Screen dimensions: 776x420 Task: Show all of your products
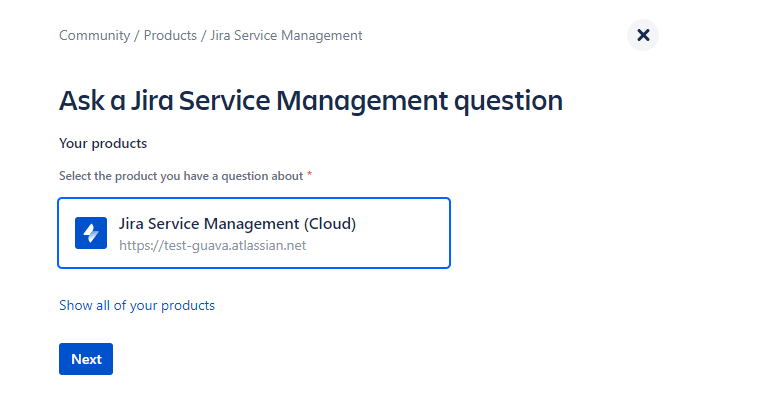coord(137,305)
